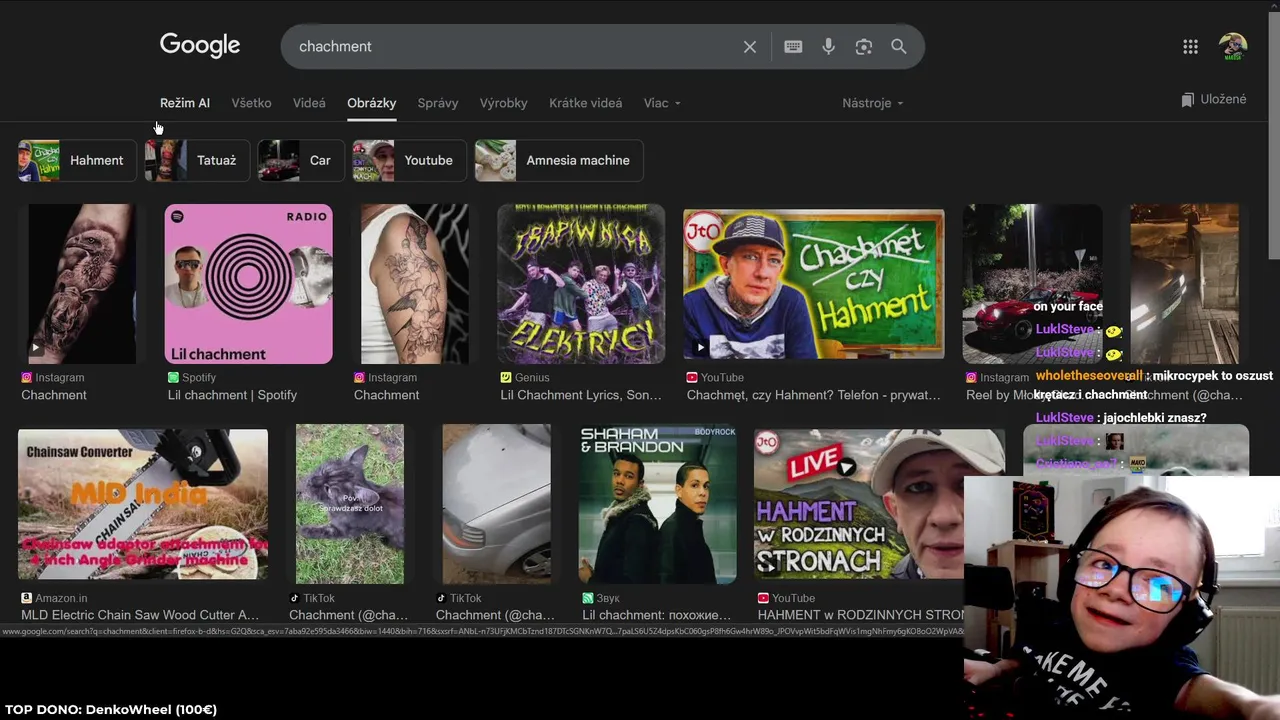Open the on-screen keyboard icon
The height and width of the screenshot is (720, 1280).
tap(793, 47)
